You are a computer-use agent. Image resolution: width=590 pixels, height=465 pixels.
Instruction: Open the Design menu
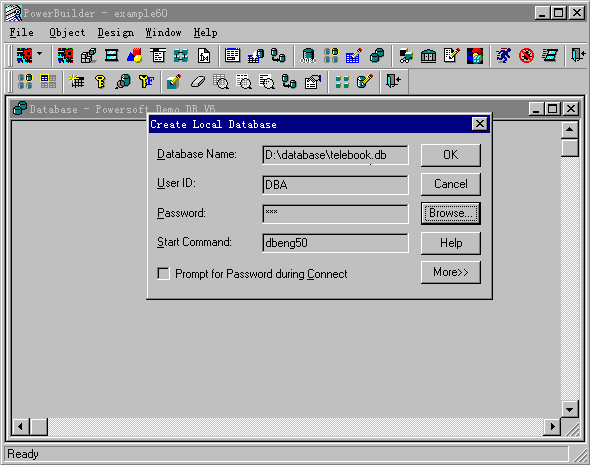(116, 33)
